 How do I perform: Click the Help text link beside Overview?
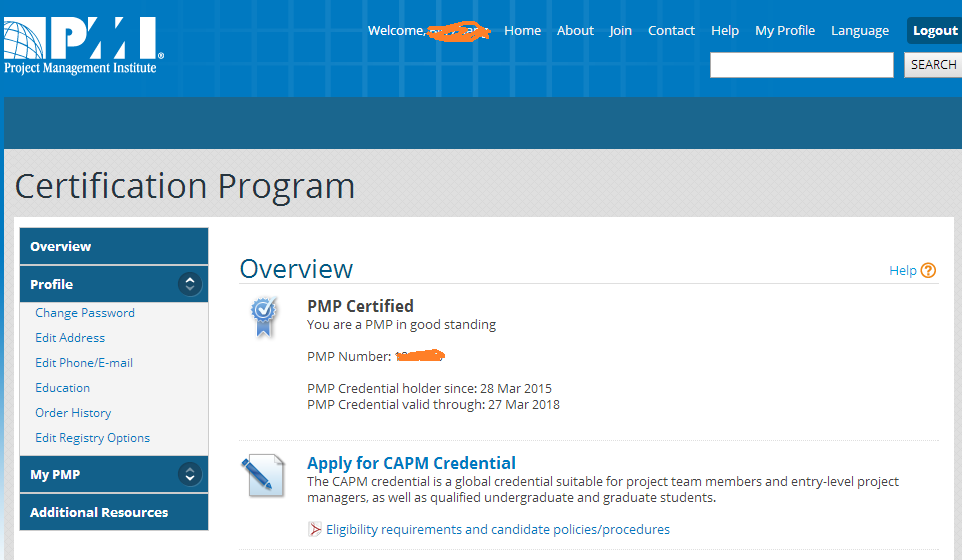[x=902, y=270]
